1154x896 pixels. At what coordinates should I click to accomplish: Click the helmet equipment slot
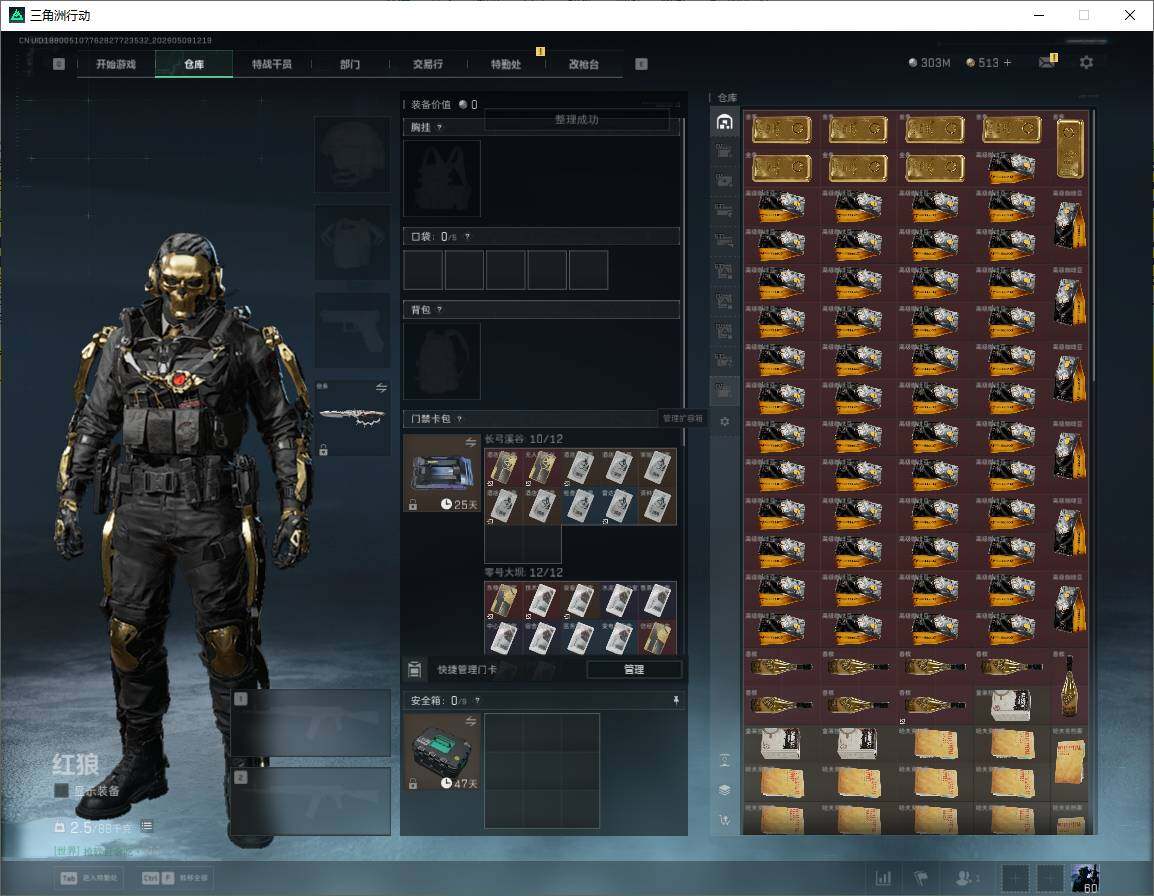point(353,155)
